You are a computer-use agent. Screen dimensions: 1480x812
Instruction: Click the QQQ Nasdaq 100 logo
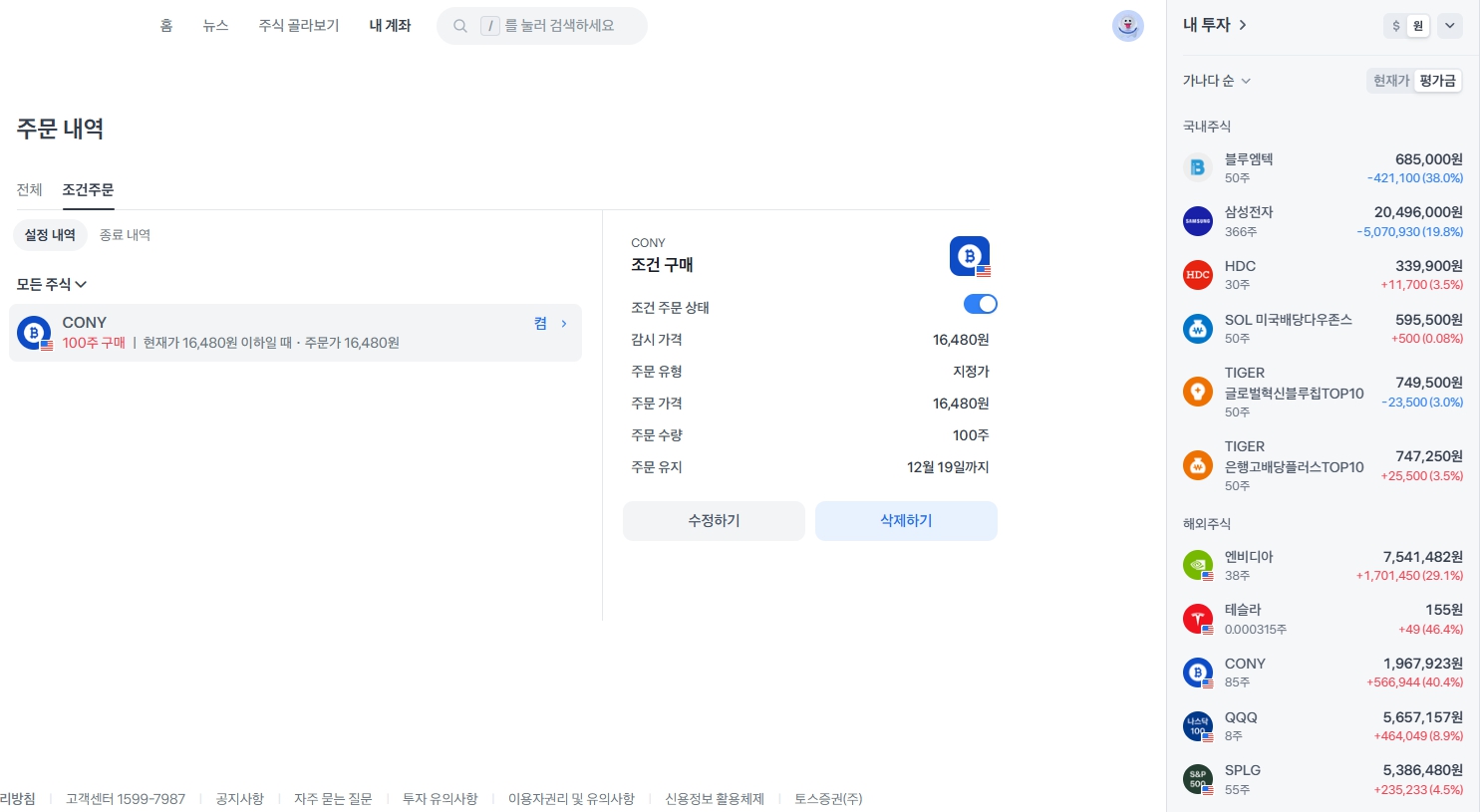pyautogui.click(x=1198, y=726)
